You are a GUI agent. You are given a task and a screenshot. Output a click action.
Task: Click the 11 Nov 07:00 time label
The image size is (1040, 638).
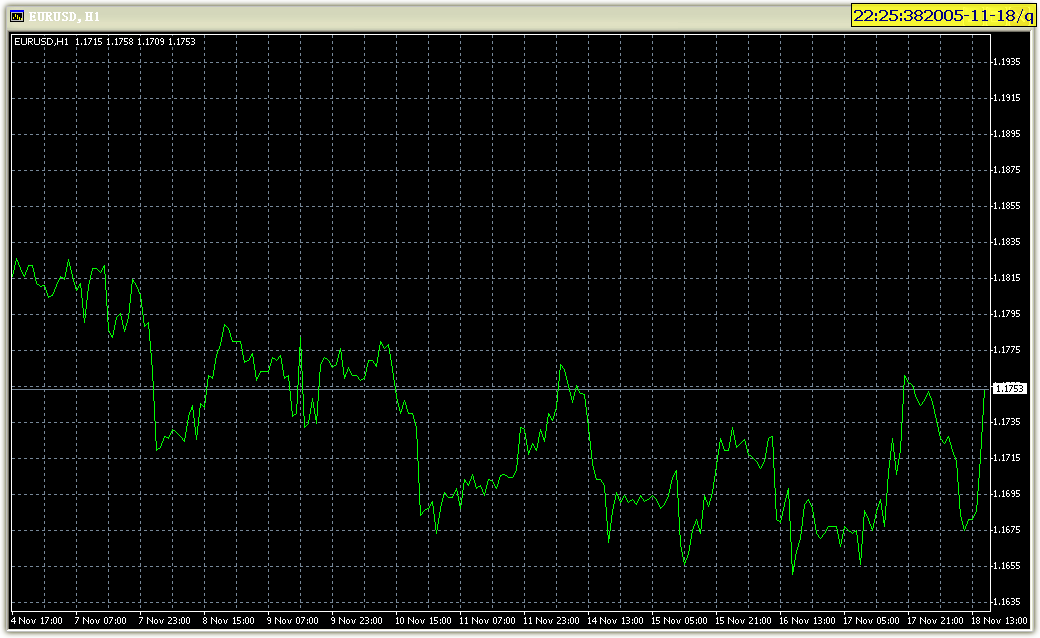coord(488,621)
